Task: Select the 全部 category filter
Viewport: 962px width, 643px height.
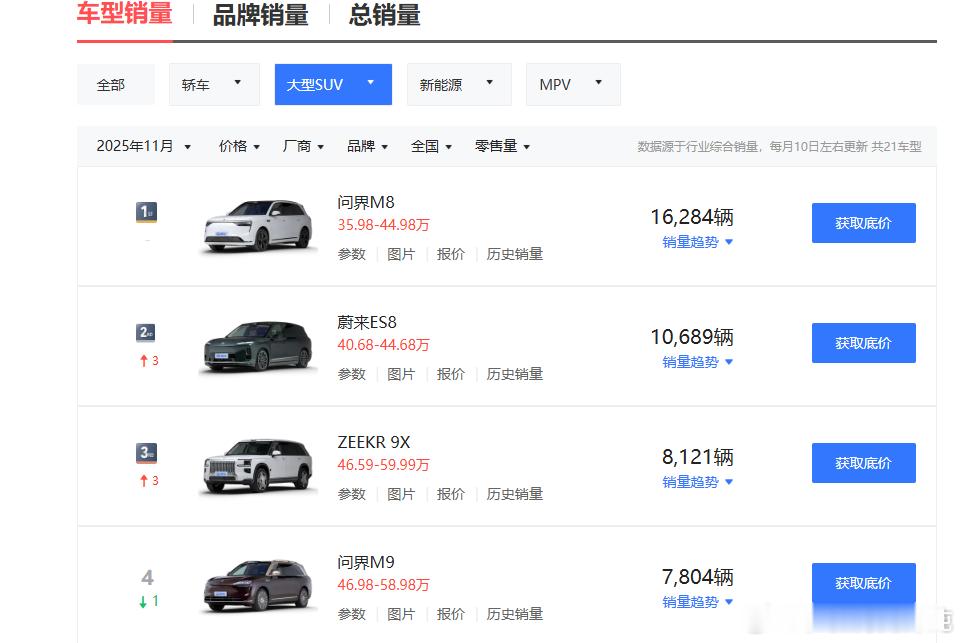Action: 115,84
